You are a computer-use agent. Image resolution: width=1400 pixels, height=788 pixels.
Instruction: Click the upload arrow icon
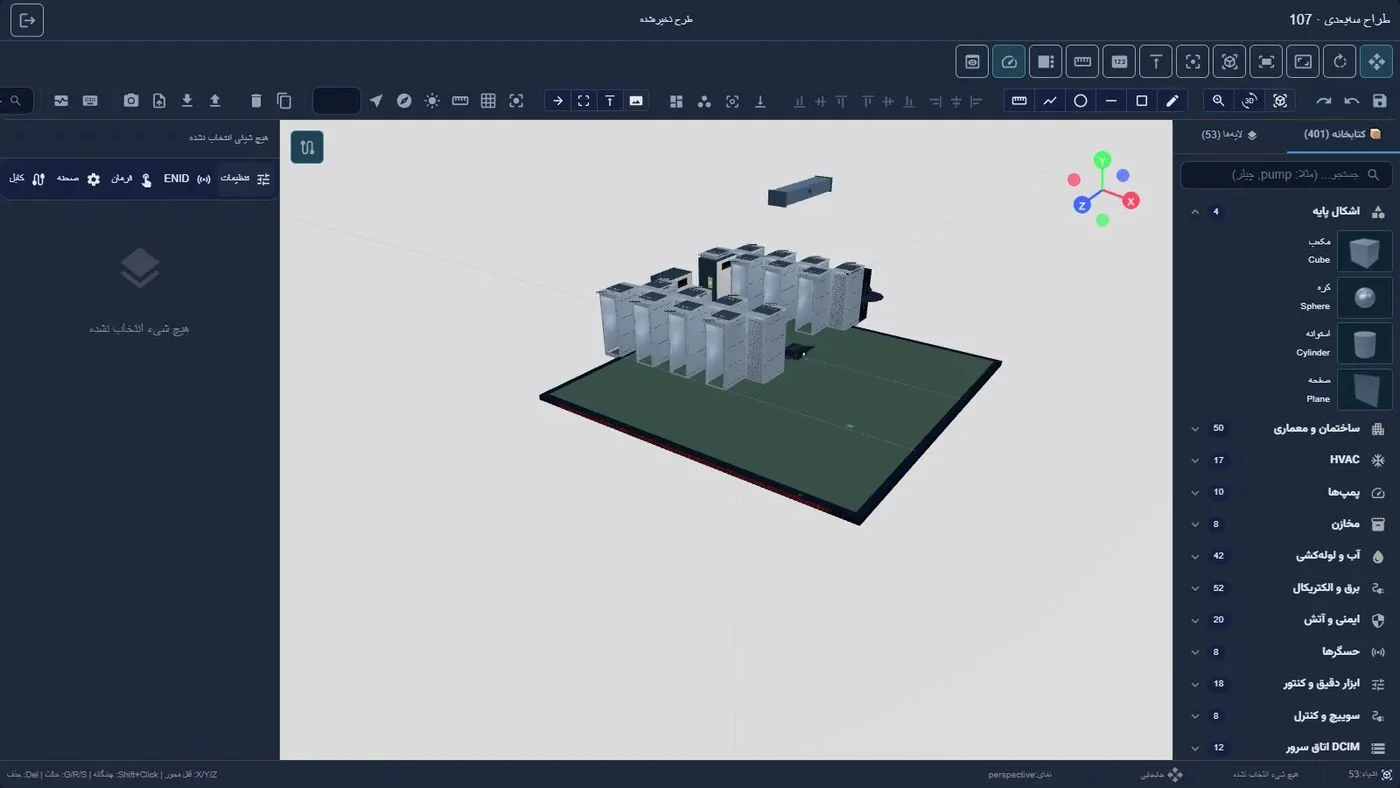tap(215, 101)
